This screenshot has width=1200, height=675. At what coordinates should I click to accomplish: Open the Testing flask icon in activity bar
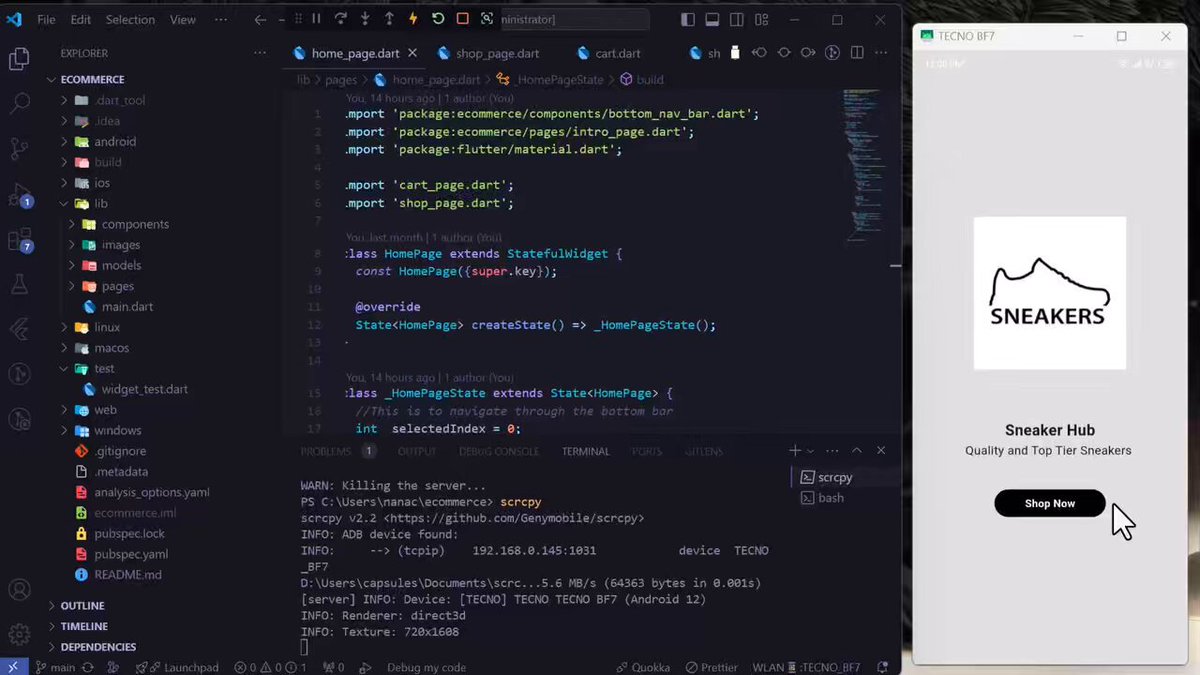tap(19, 285)
